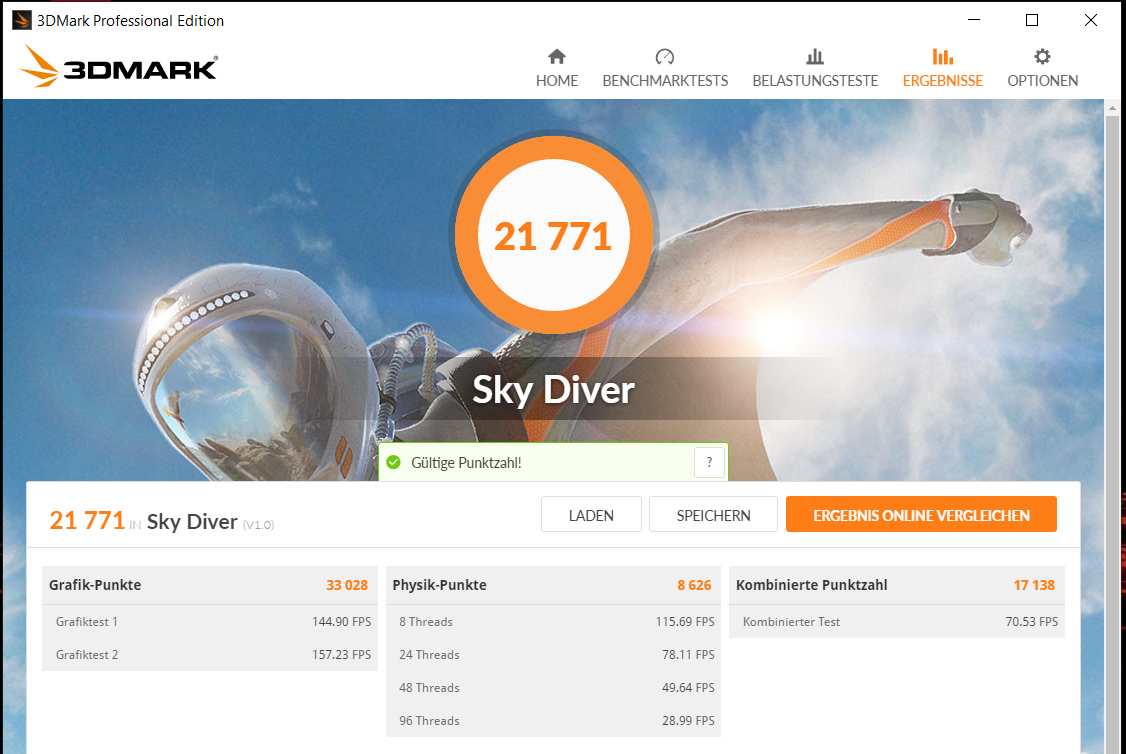The width and height of the screenshot is (1126, 754).
Task: Maximize the 3DMark window
Action: (x=1032, y=20)
